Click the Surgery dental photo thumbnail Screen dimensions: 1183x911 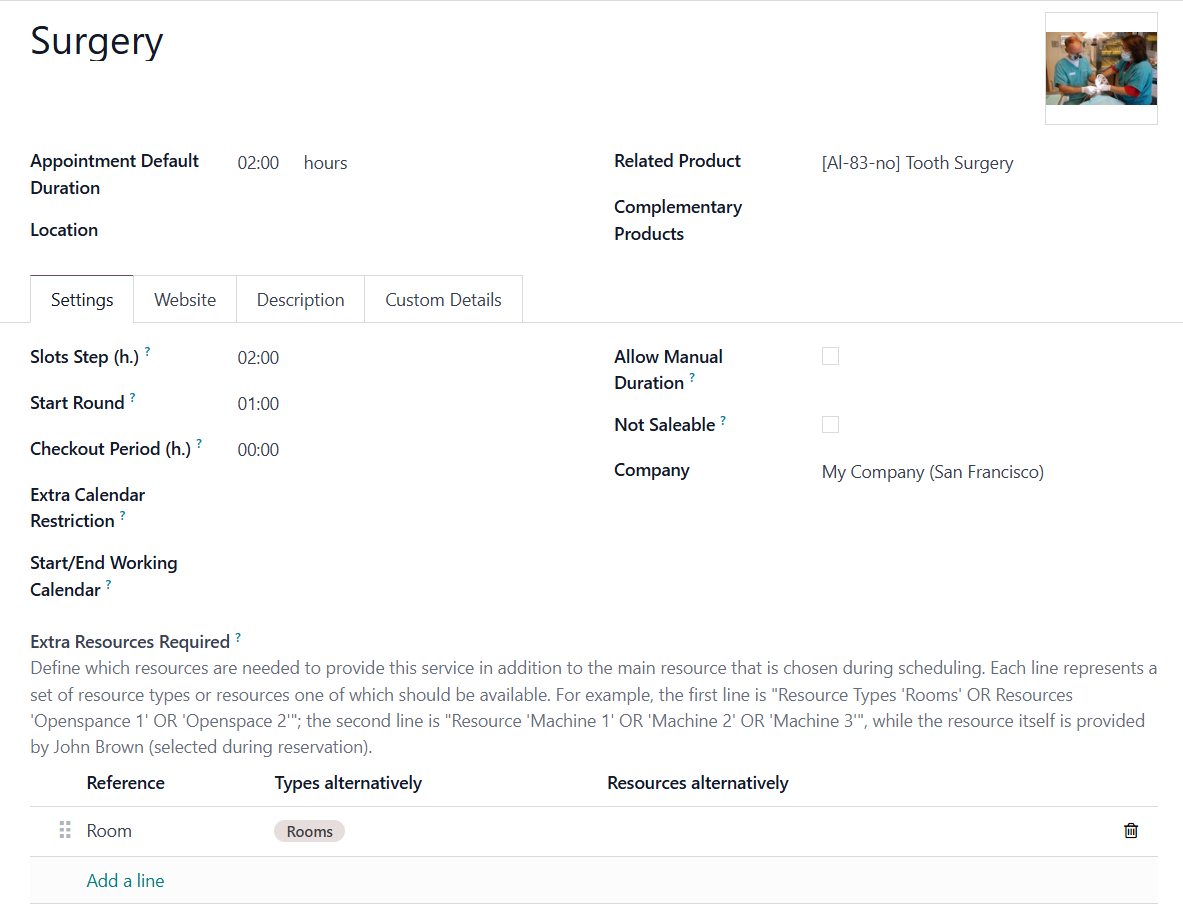coord(1101,69)
